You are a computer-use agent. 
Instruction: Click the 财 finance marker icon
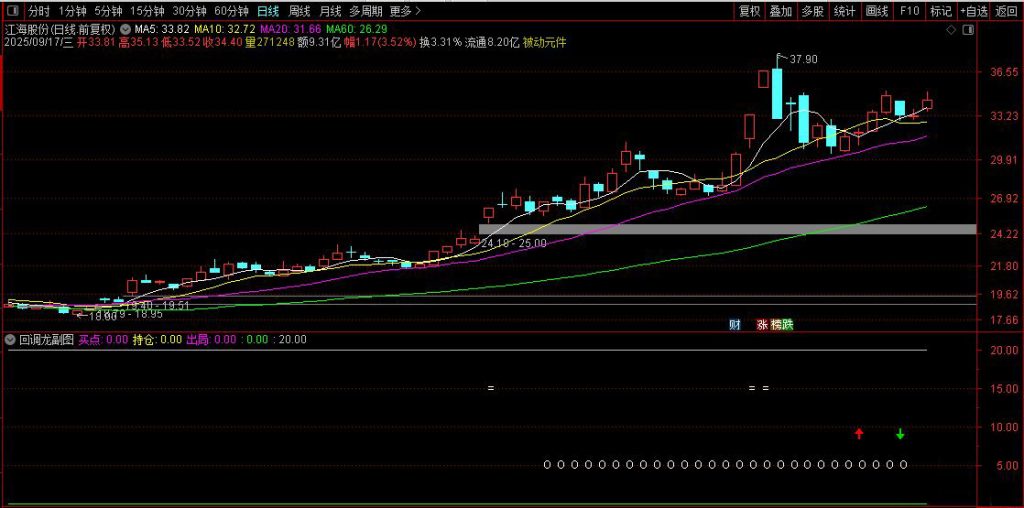pos(734,323)
